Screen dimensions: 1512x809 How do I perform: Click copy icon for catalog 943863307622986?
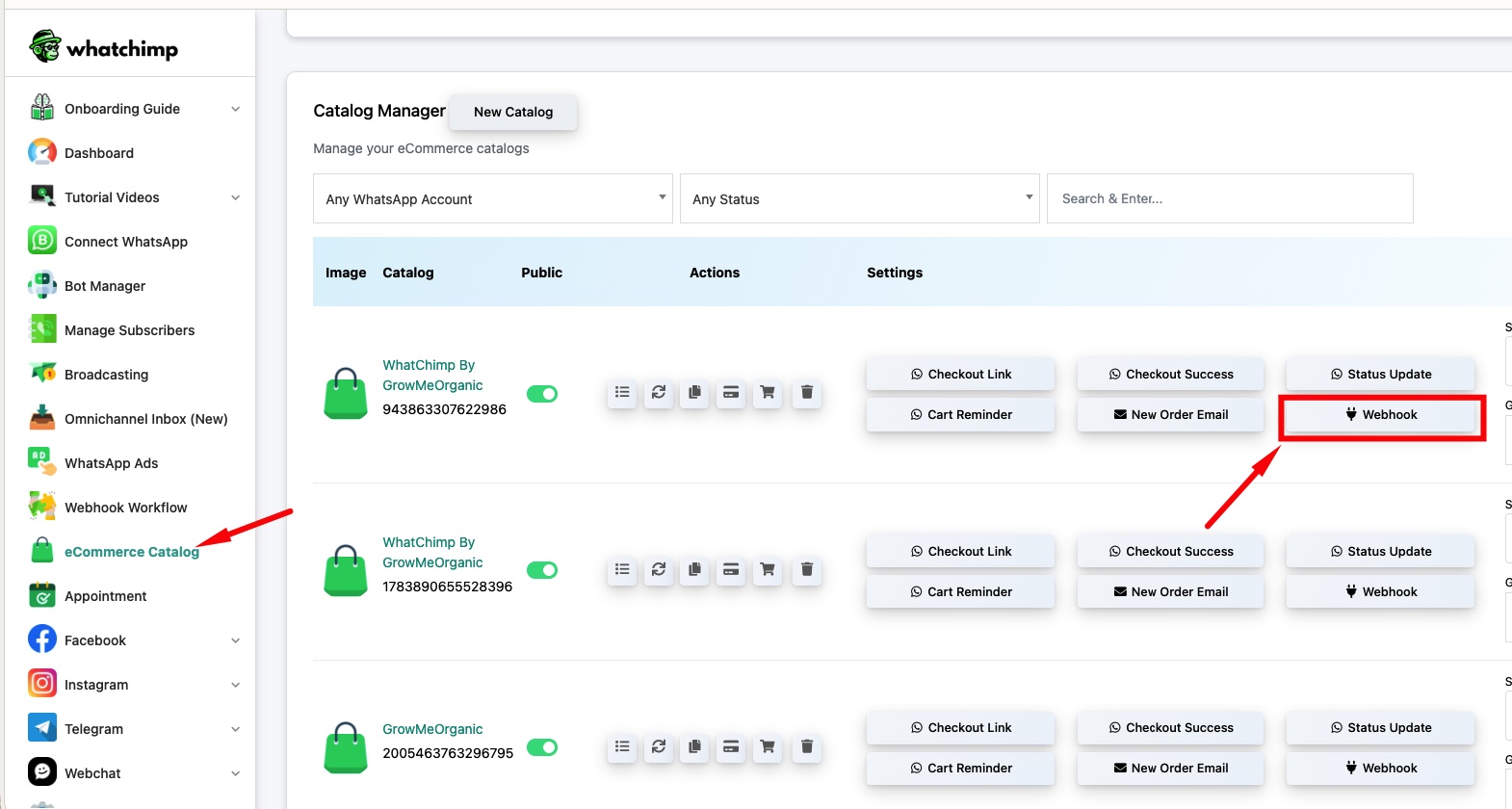[694, 393]
